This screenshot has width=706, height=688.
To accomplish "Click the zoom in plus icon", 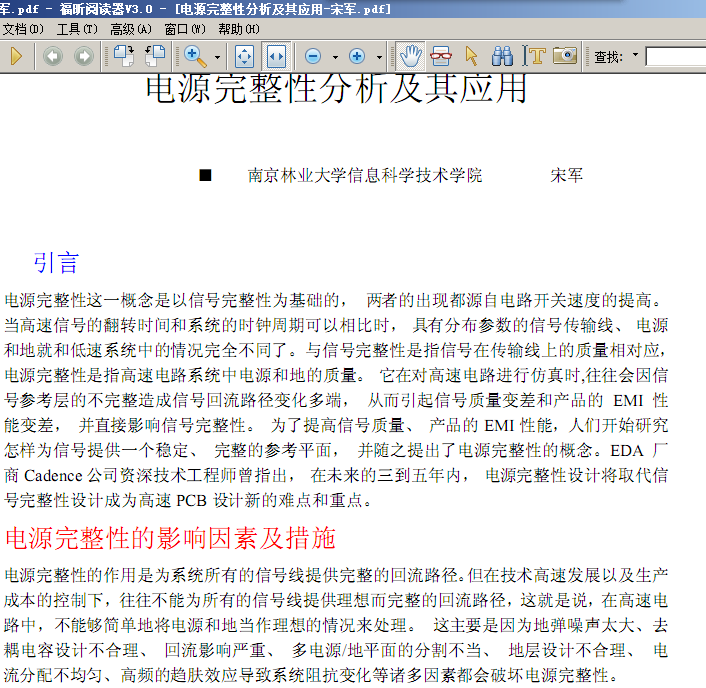I will [x=357, y=56].
